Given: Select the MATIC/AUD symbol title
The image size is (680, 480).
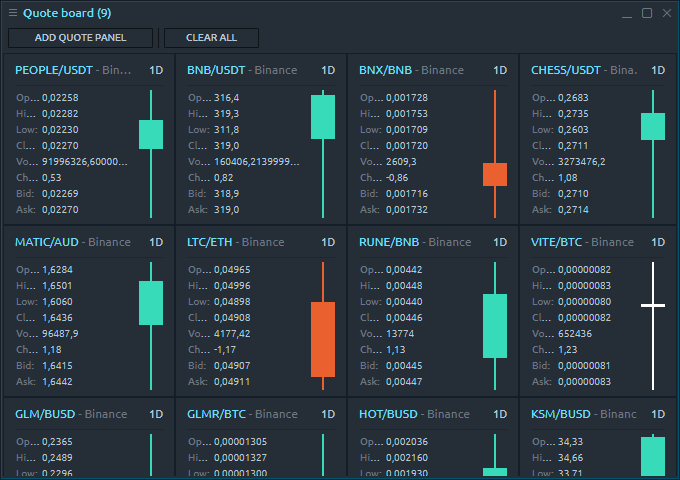Looking at the screenshot, I should tap(47, 242).
